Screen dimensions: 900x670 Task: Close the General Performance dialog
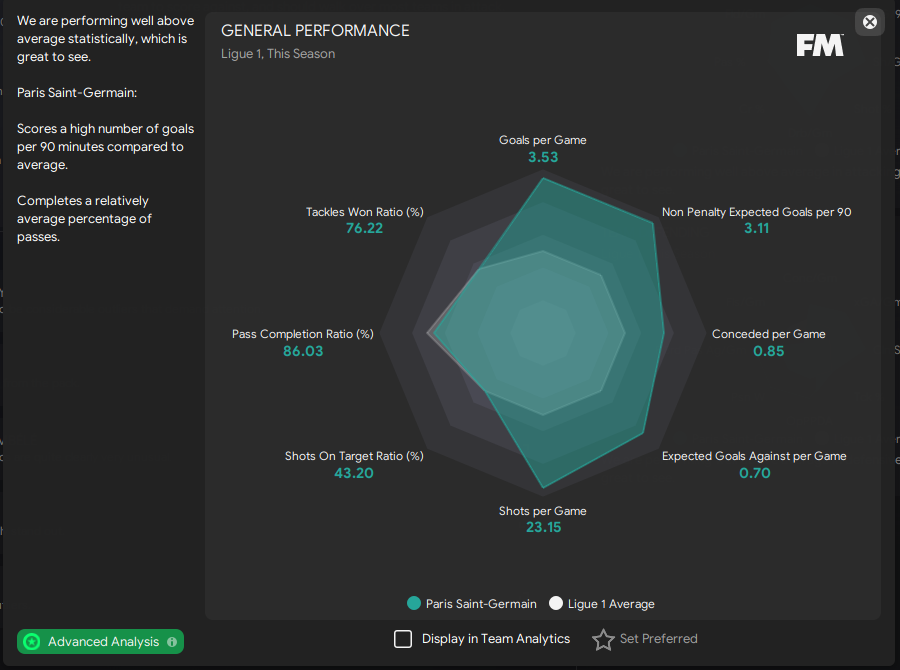pyautogui.click(x=870, y=22)
